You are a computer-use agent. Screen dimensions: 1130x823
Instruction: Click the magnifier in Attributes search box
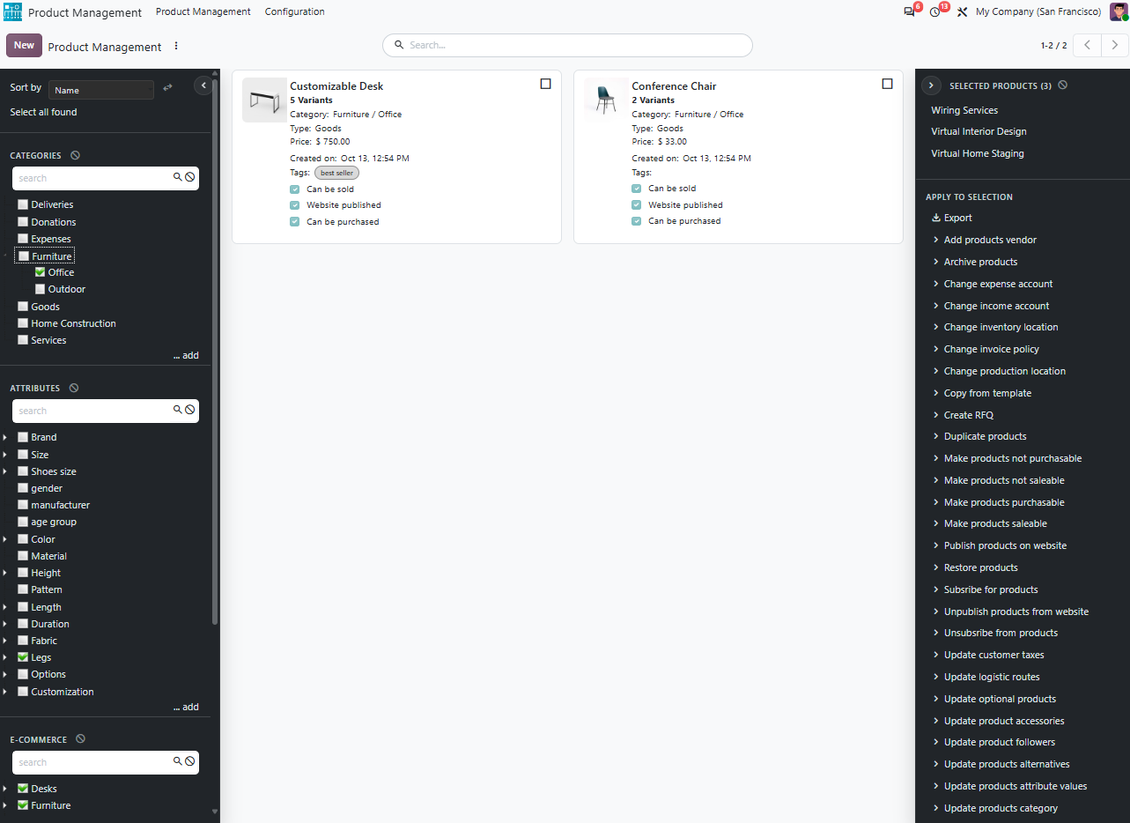click(177, 410)
